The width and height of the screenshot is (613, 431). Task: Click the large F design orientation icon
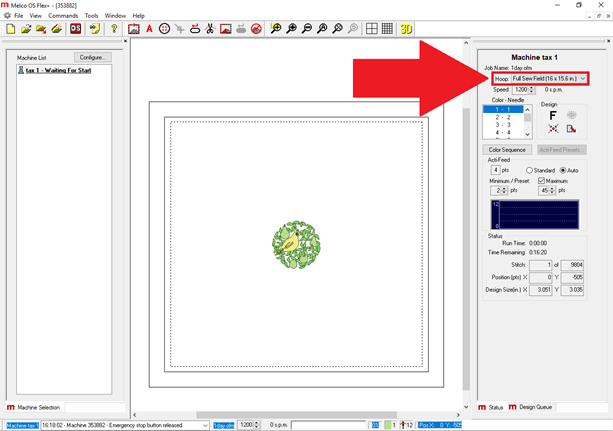point(552,115)
